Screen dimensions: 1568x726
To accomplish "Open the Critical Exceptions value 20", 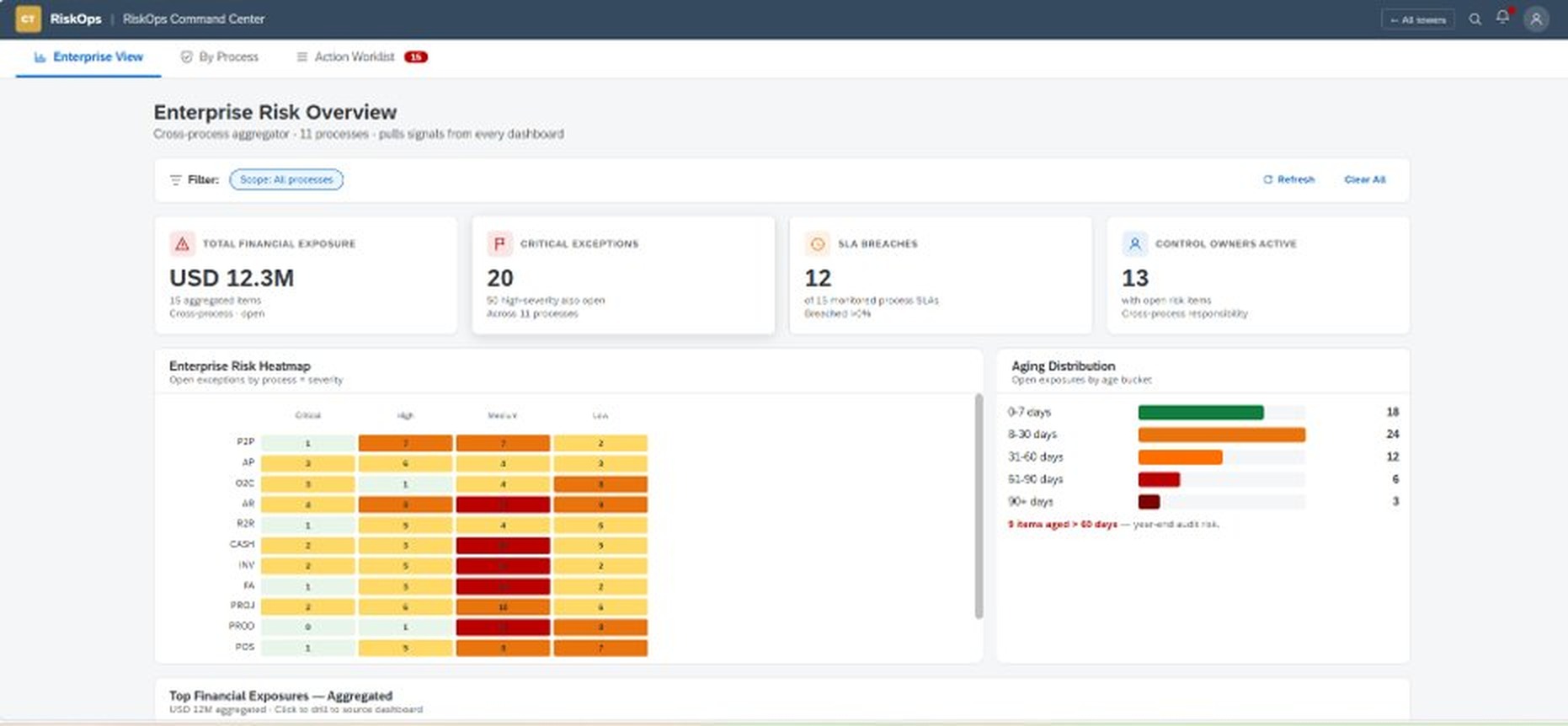I will 500,278.
